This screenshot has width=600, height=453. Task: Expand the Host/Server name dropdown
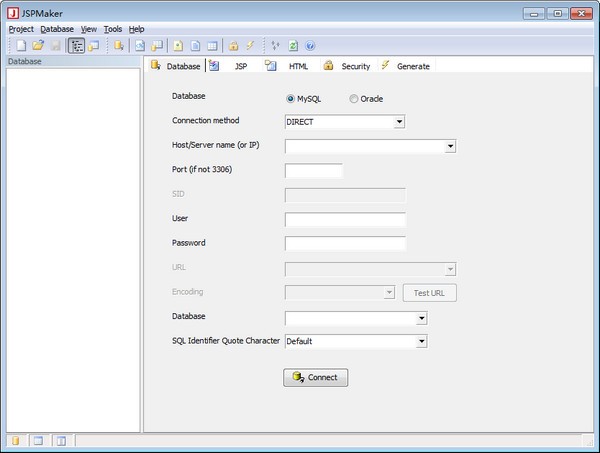tap(450, 146)
